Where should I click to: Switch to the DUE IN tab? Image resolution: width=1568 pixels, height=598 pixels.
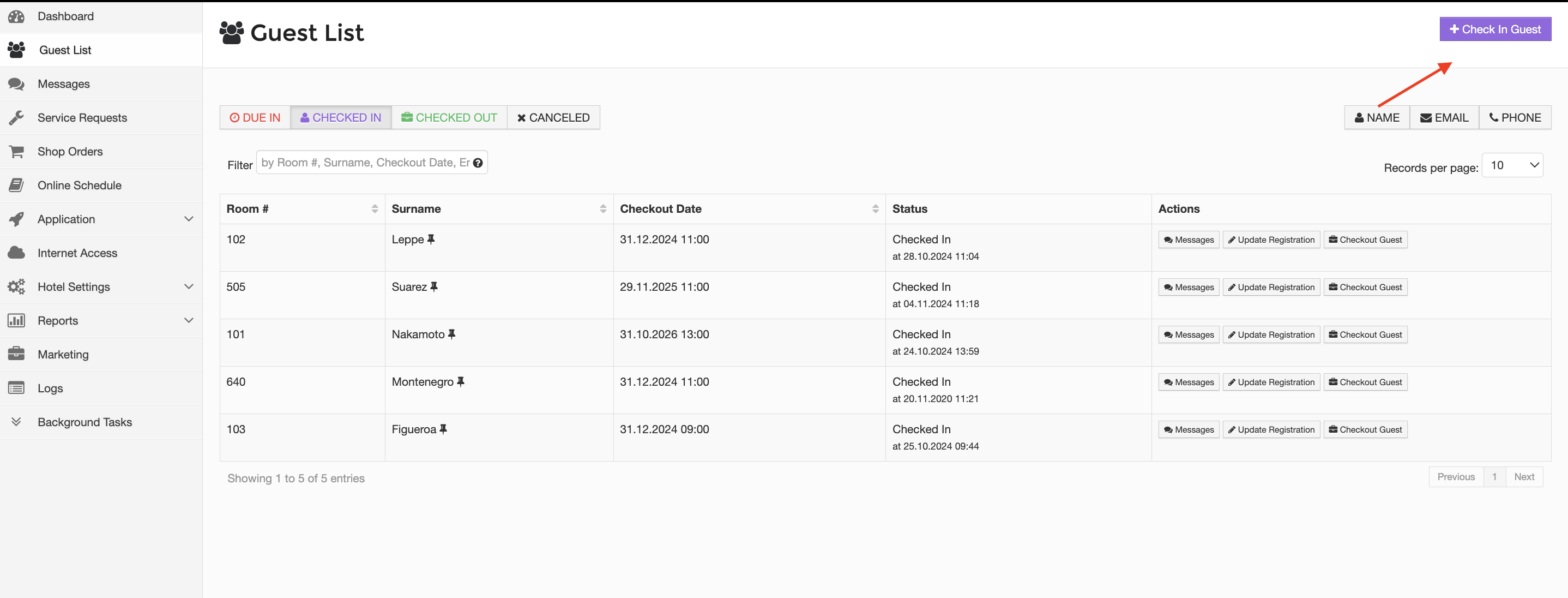[255, 117]
